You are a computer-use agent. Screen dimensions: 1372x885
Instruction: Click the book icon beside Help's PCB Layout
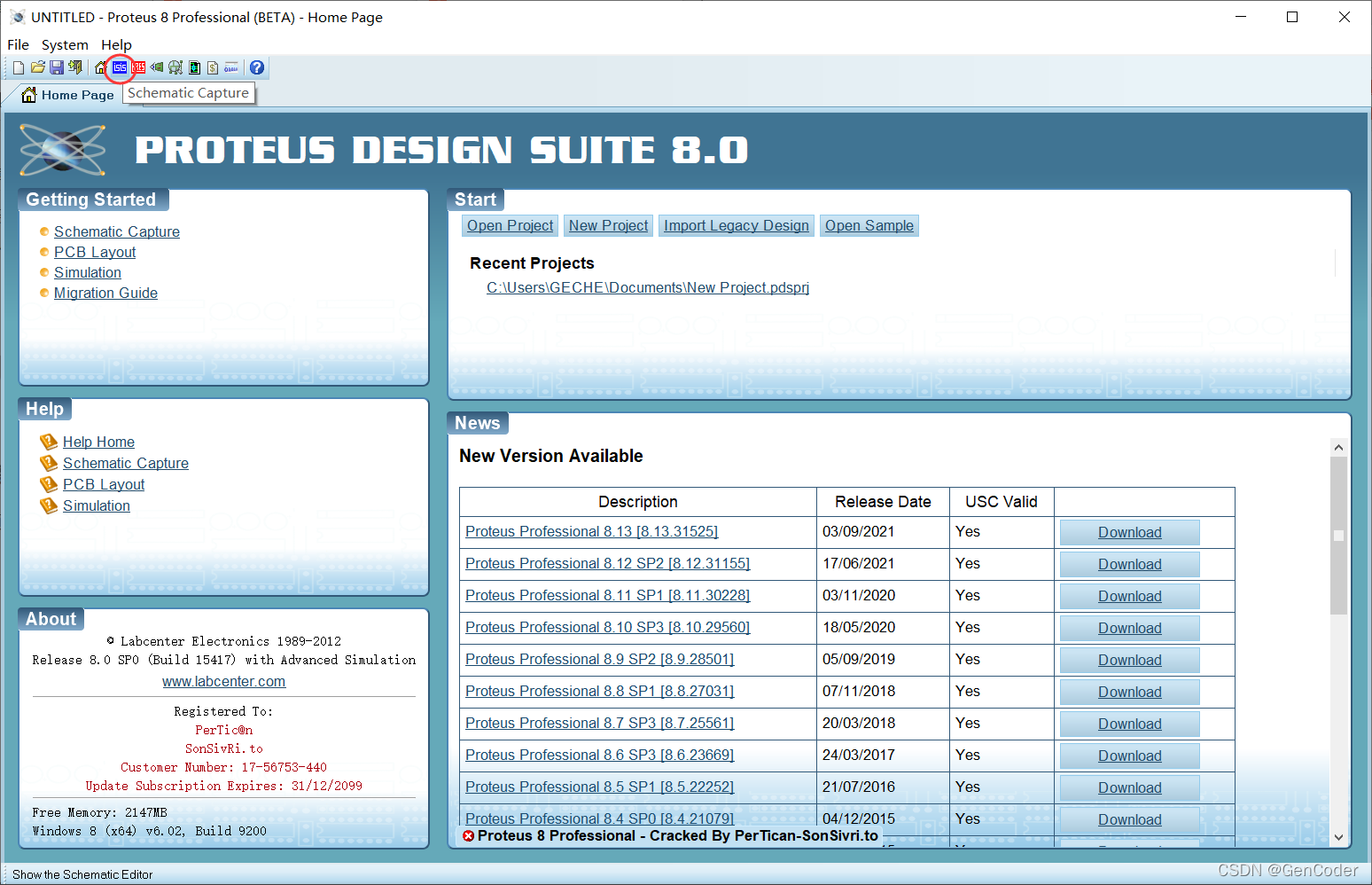[x=49, y=484]
